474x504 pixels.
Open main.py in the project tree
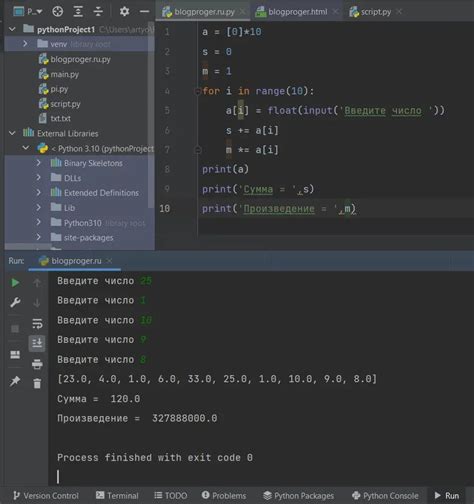(x=59, y=74)
